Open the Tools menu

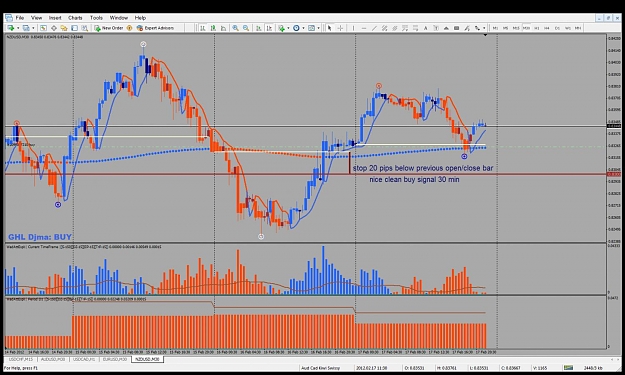coord(96,18)
